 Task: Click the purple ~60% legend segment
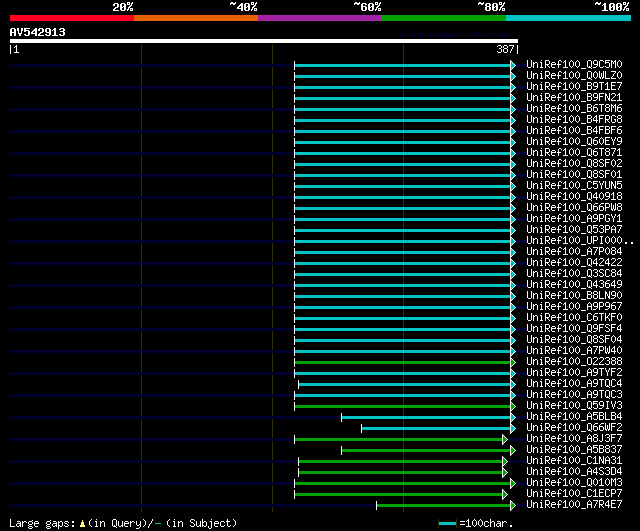coord(320,18)
